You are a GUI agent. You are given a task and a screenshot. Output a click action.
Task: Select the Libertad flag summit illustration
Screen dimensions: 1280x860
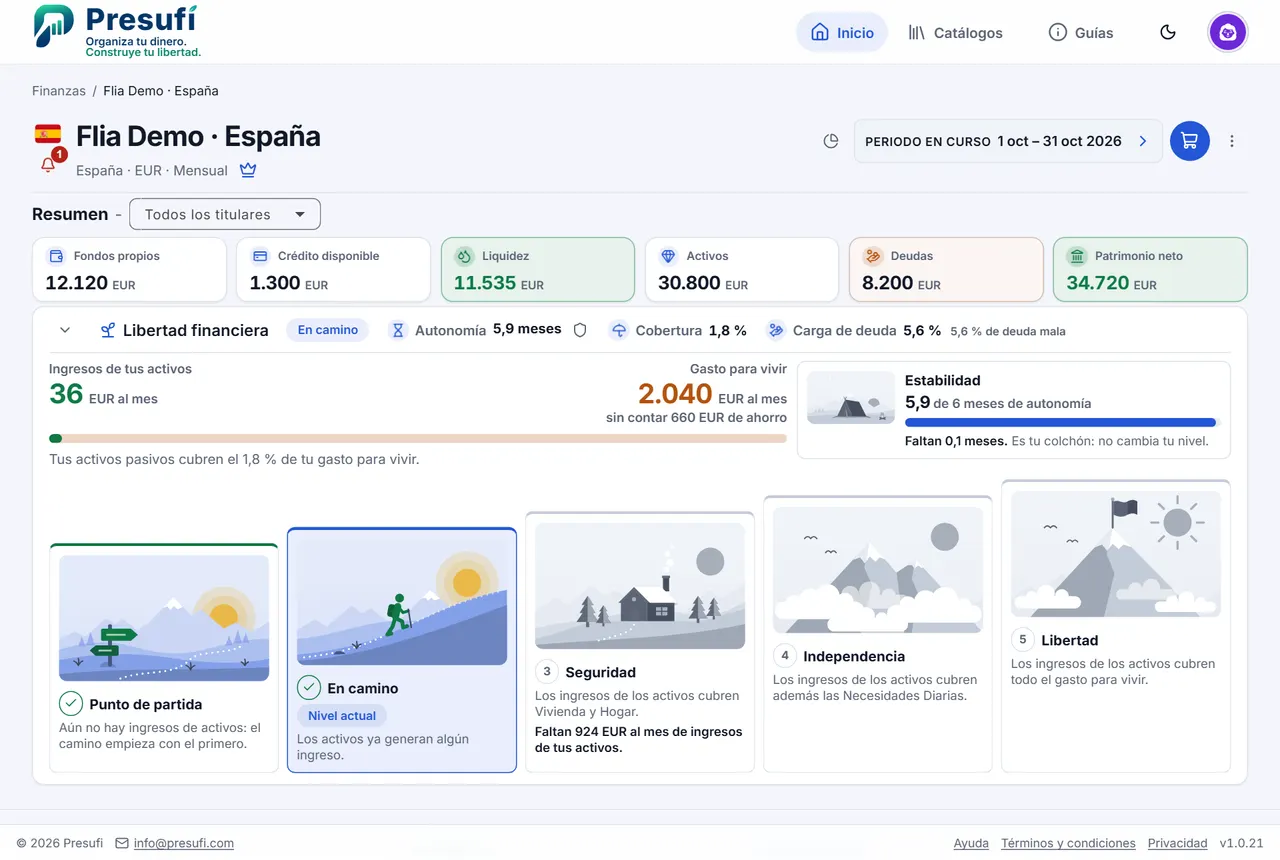(x=1116, y=554)
